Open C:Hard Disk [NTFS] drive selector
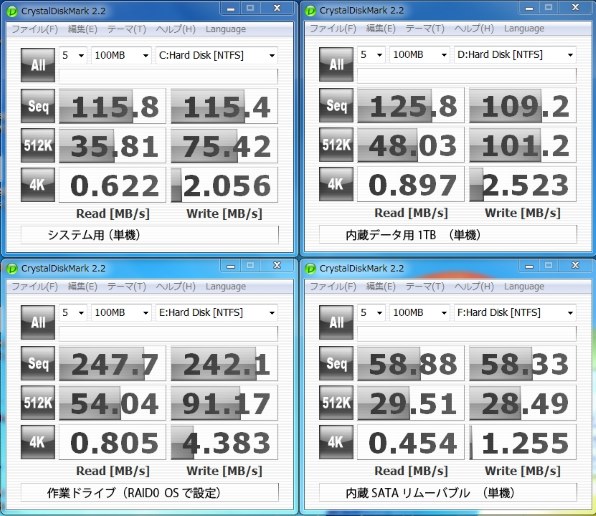The width and height of the screenshot is (596, 516). pyautogui.click(x=216, y=55)
